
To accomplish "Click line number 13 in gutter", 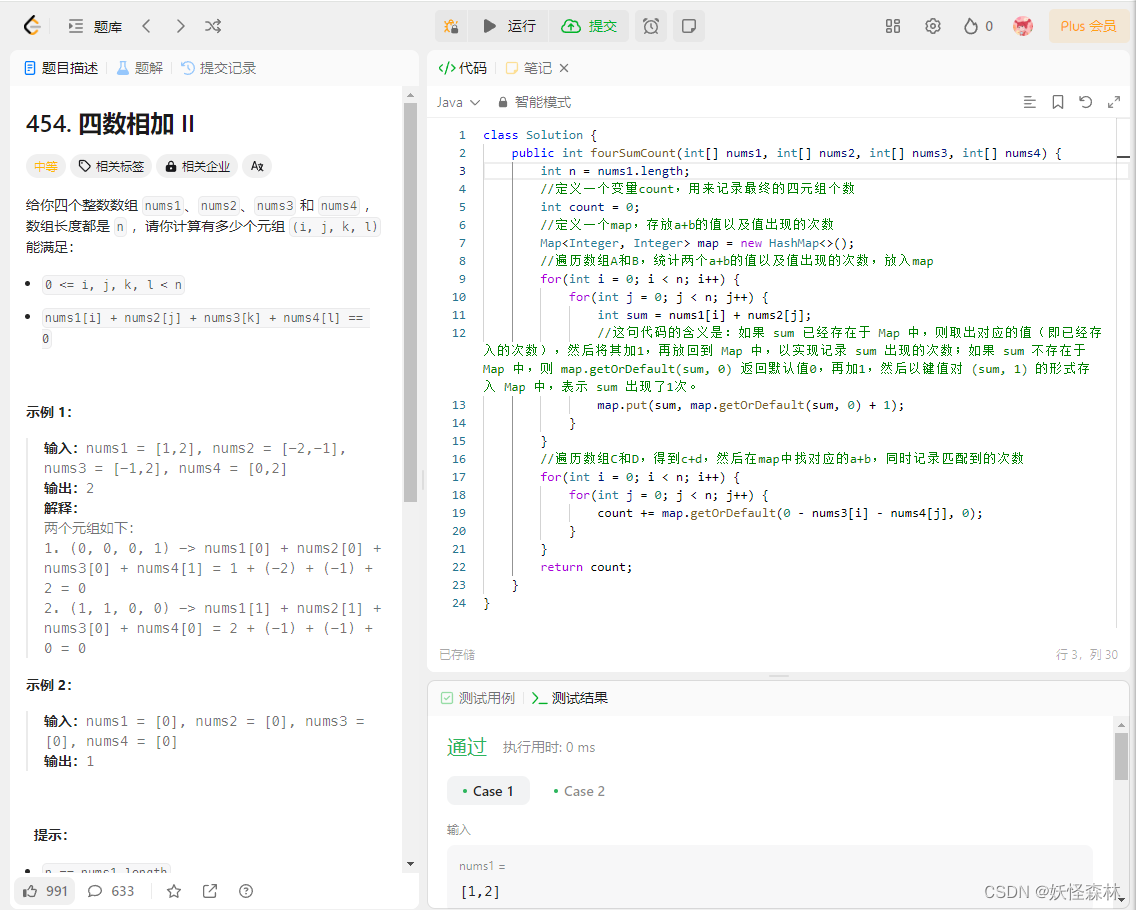I will pos(459,405).
